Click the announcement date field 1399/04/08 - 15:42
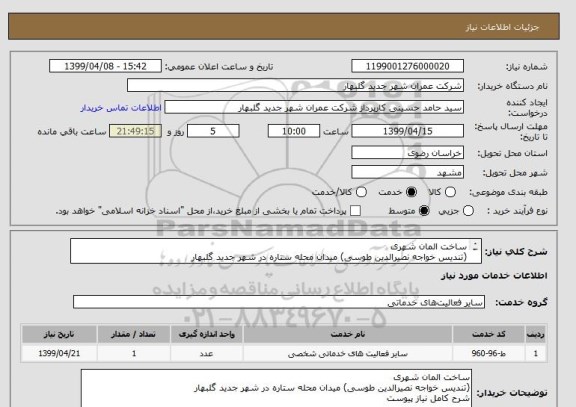The height and width of the screenshot is (407, 576). click(105, 66)
